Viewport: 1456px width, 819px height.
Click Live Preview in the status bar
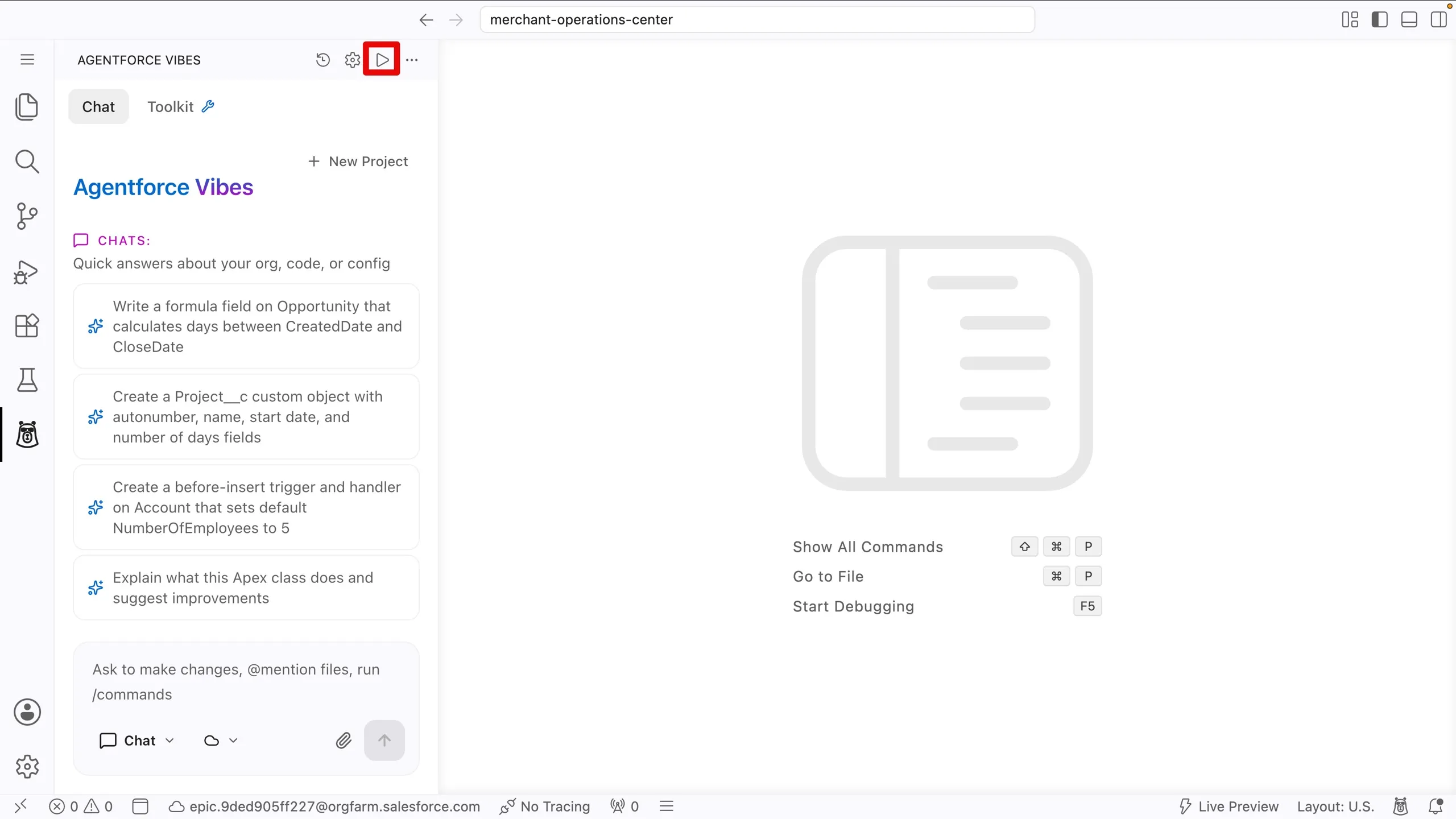[1228, 806]
